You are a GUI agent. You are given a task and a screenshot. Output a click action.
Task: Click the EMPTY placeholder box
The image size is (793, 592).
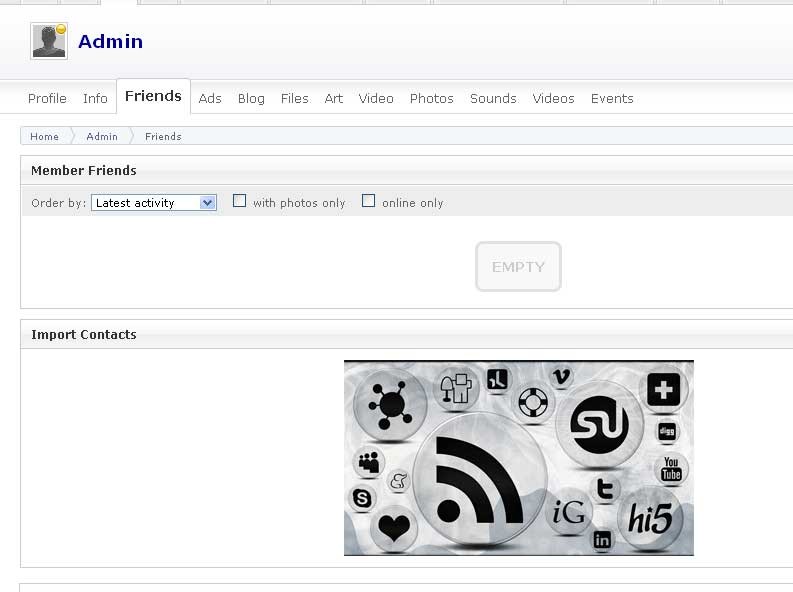[518, 266]
